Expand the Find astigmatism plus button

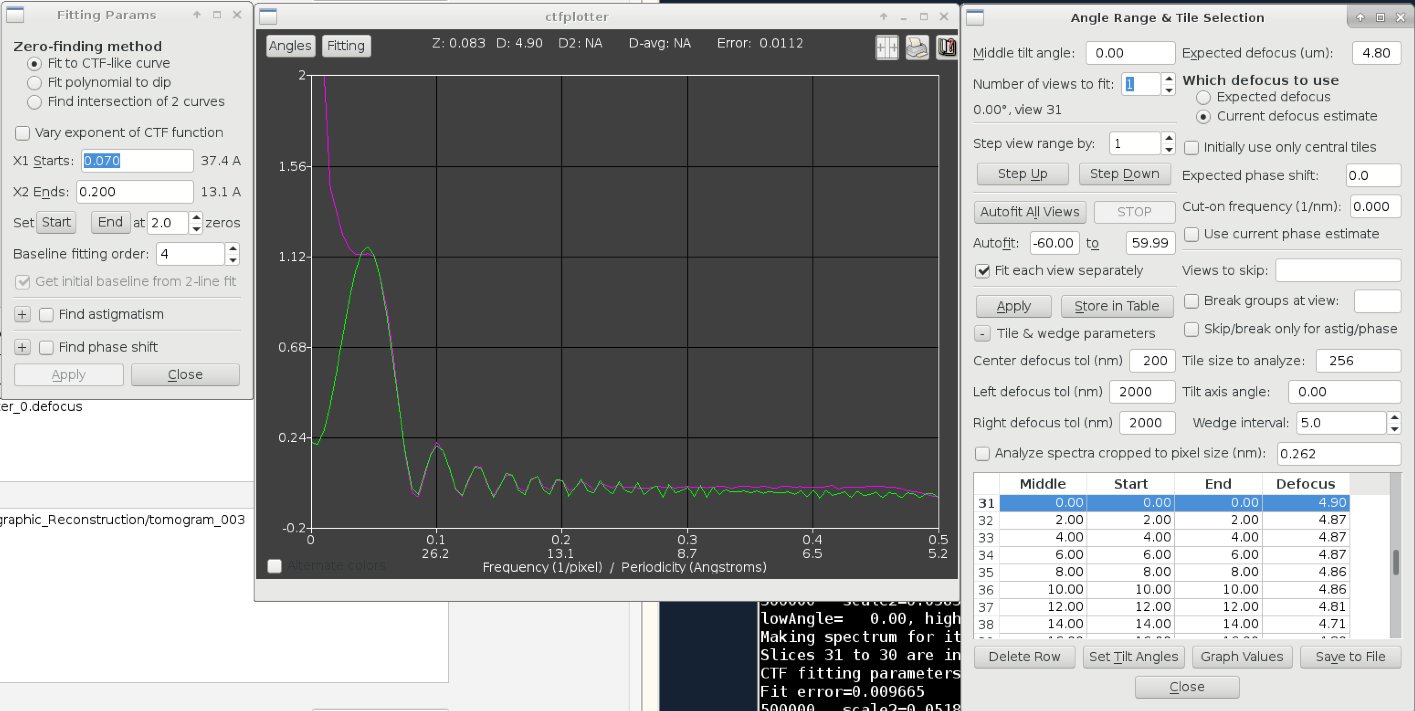(x=22, y=315)
